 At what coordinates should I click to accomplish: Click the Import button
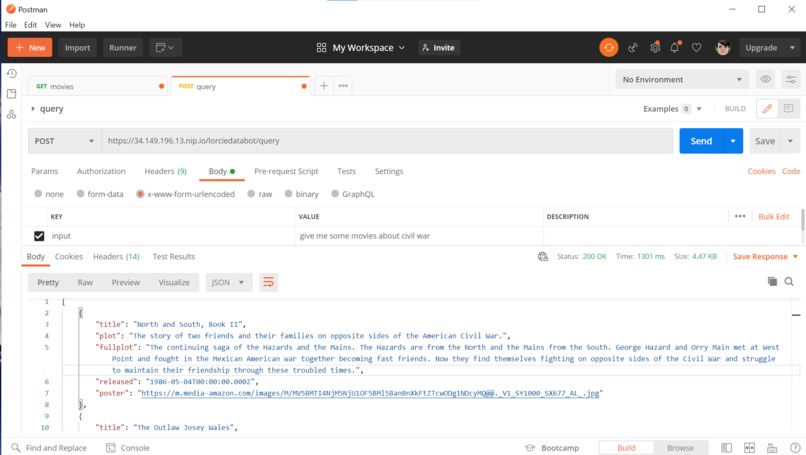pos(77,47)
